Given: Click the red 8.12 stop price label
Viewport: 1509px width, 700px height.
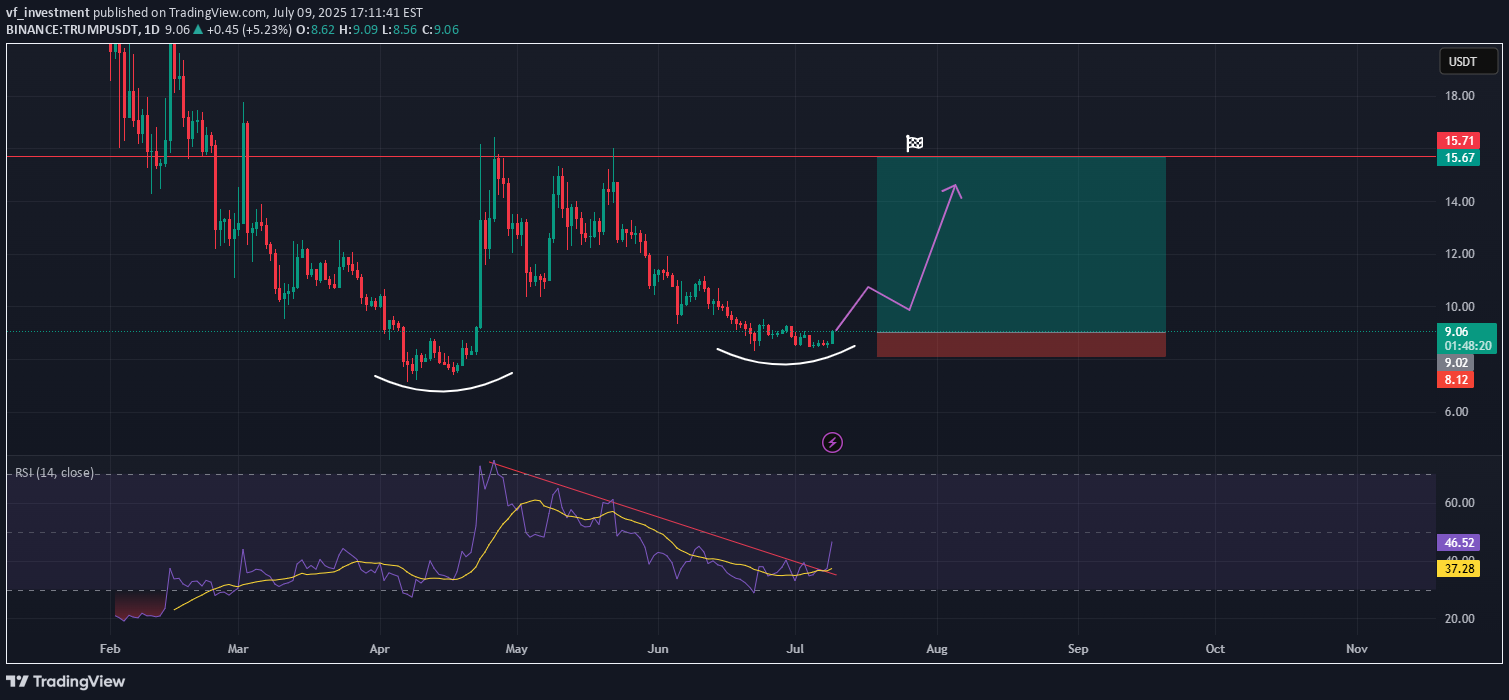Looking at the screenshot, I should (x=1454, y=380).
